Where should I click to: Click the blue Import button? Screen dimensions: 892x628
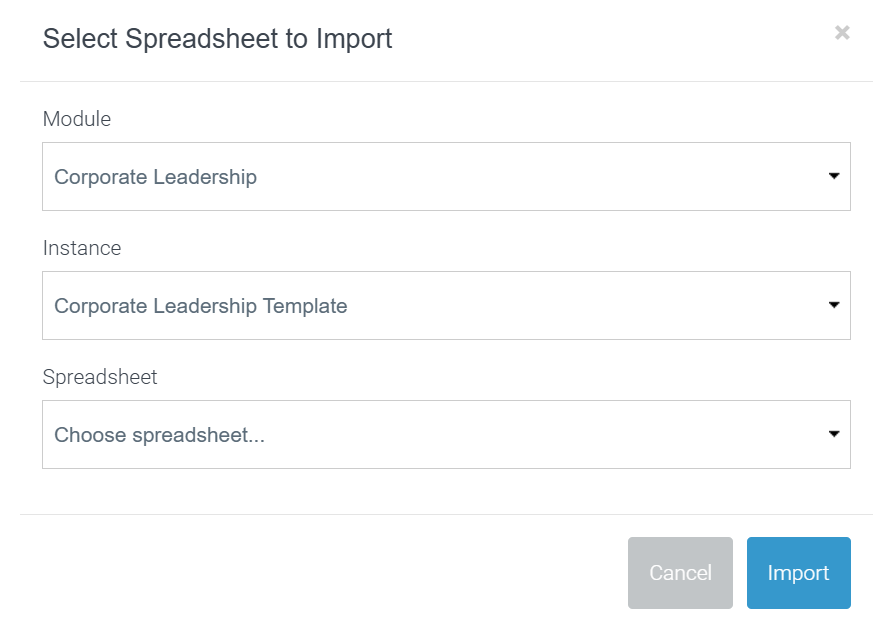pos(798,573)
